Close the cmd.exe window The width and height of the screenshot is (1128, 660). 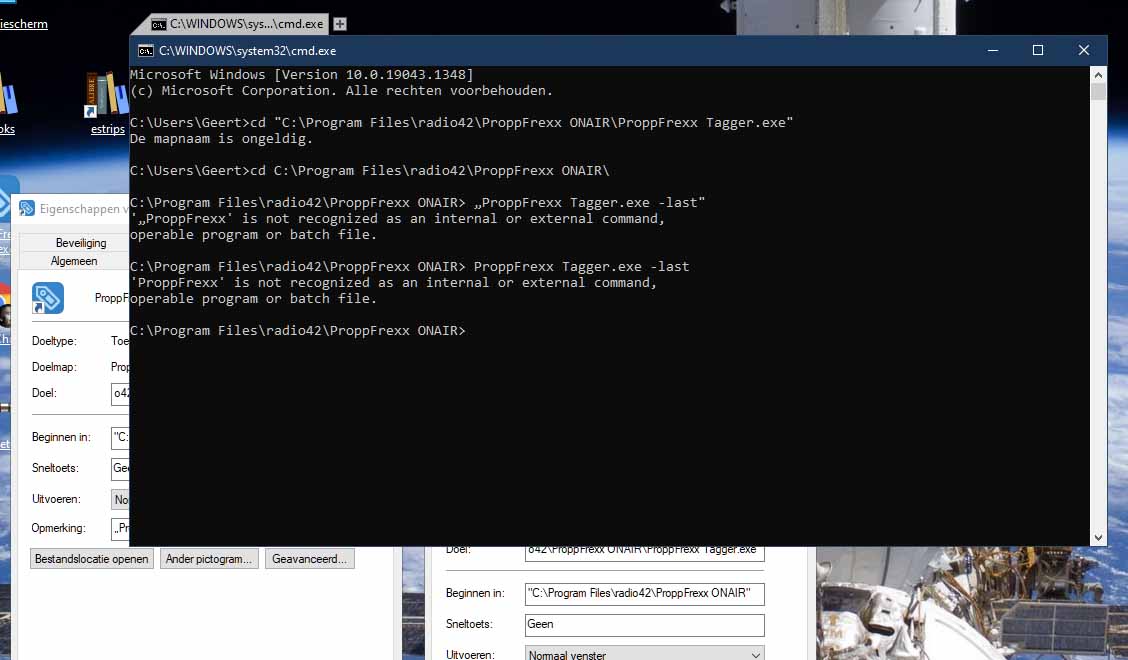(x=1083, y=50)
